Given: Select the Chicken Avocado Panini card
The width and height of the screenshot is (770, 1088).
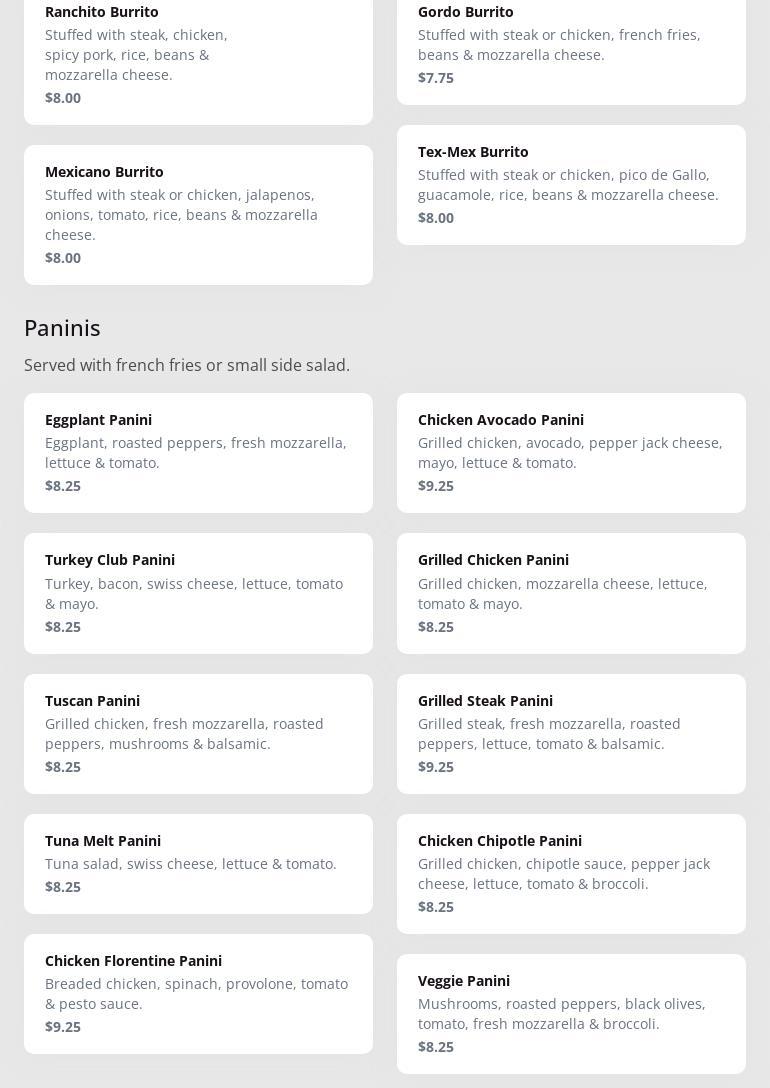Looking at the screenshot, I should (571, 452).
